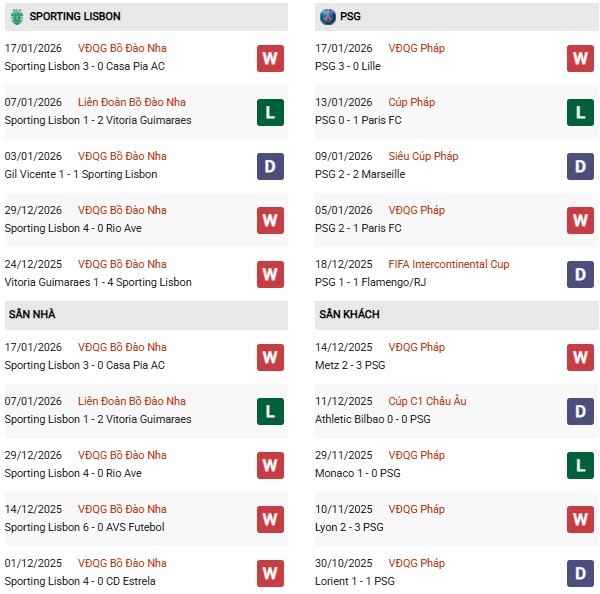600x594 pixels.
Task: Click the Sporting Lisbon club crest
Action: click(x=16, y=17)
